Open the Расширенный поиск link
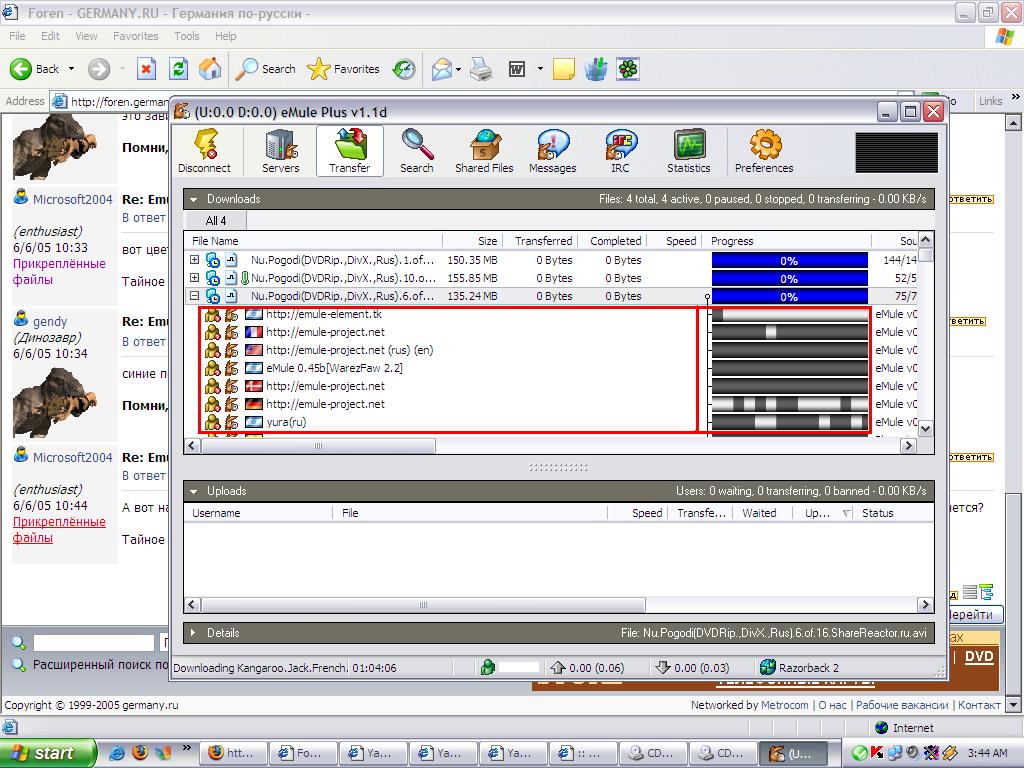 coord(100,665)
